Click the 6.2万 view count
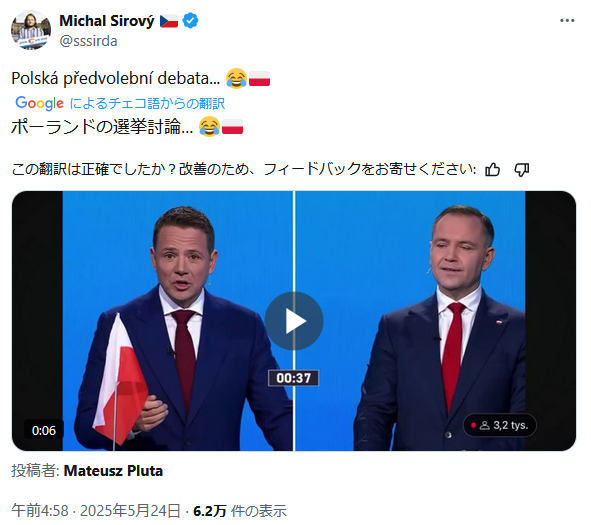 210,511
